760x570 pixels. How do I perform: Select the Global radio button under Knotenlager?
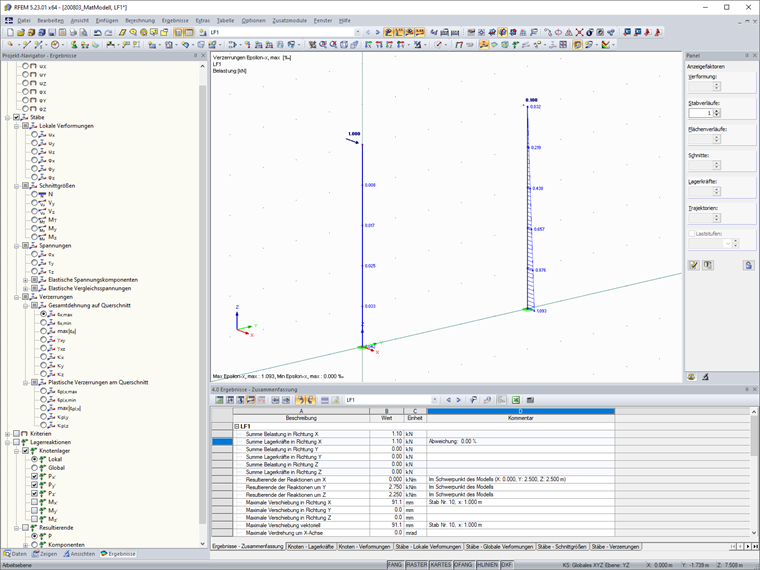click(34, 468)
